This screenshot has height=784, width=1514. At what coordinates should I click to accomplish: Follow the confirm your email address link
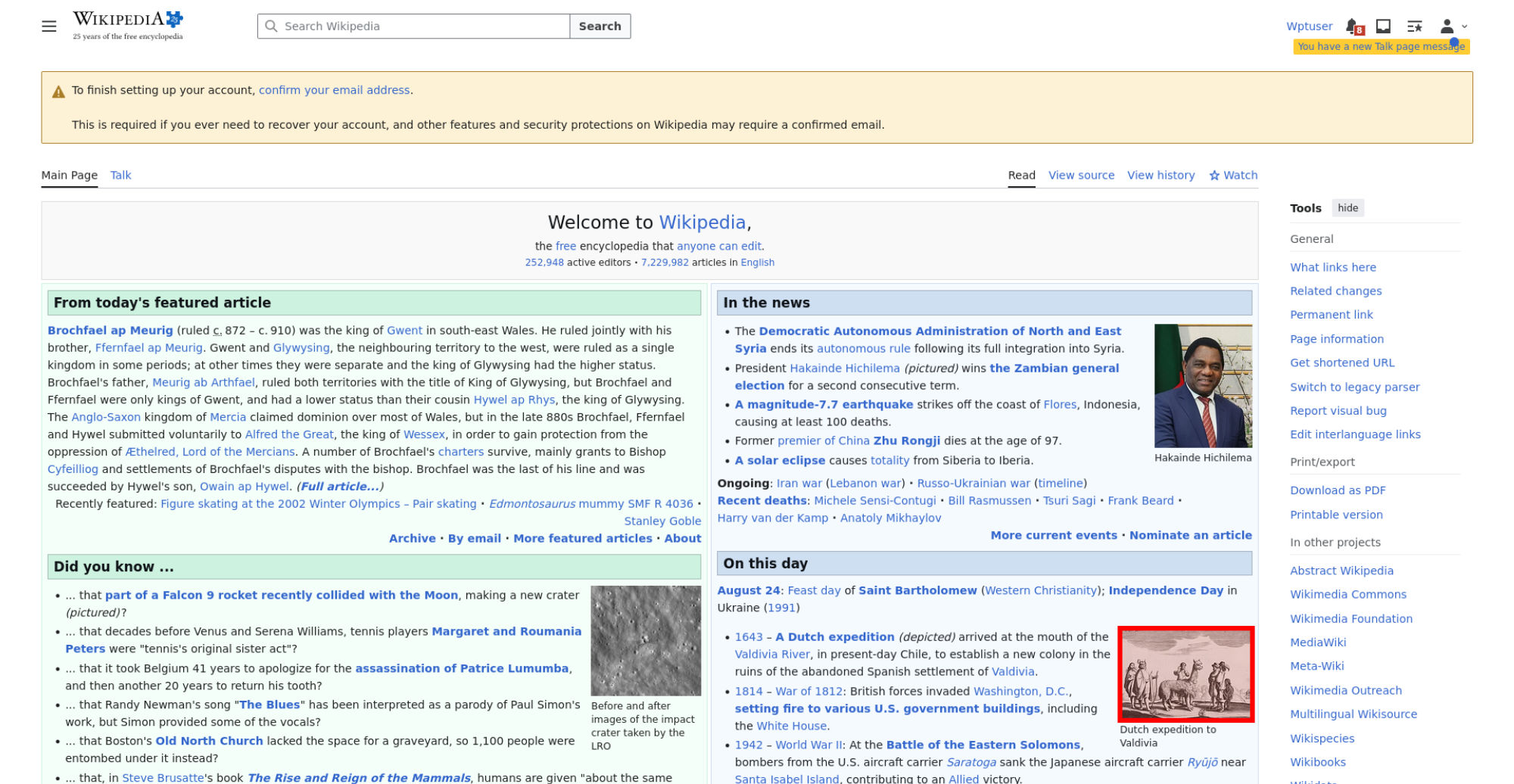335,90
